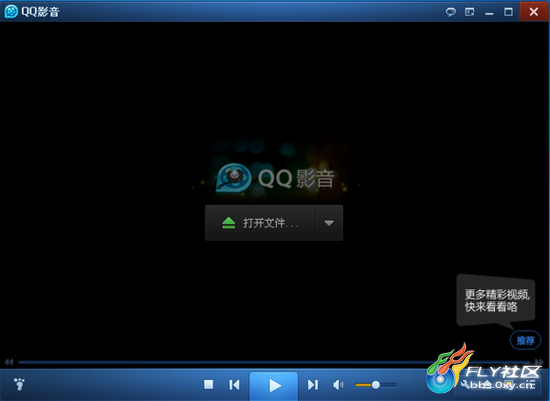Open the feedback speech bubble icon in title bar
The height and width of the screenshot is (401, 550).
point(451,12)
